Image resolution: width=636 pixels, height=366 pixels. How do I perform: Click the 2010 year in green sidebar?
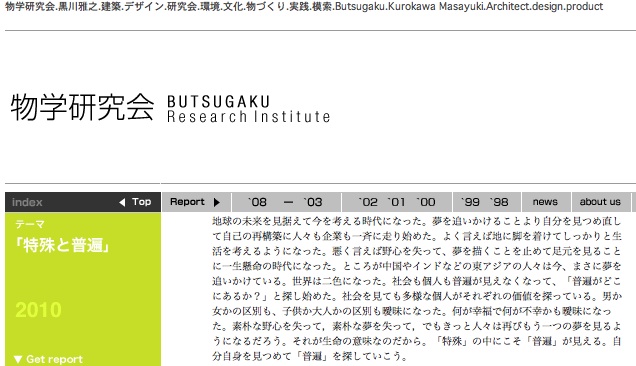[x=38, y=310]
